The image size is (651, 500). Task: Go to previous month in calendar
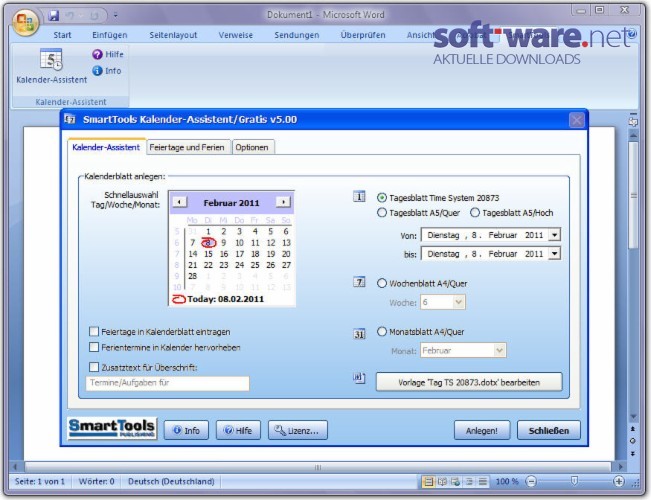[x=179, y=202]
